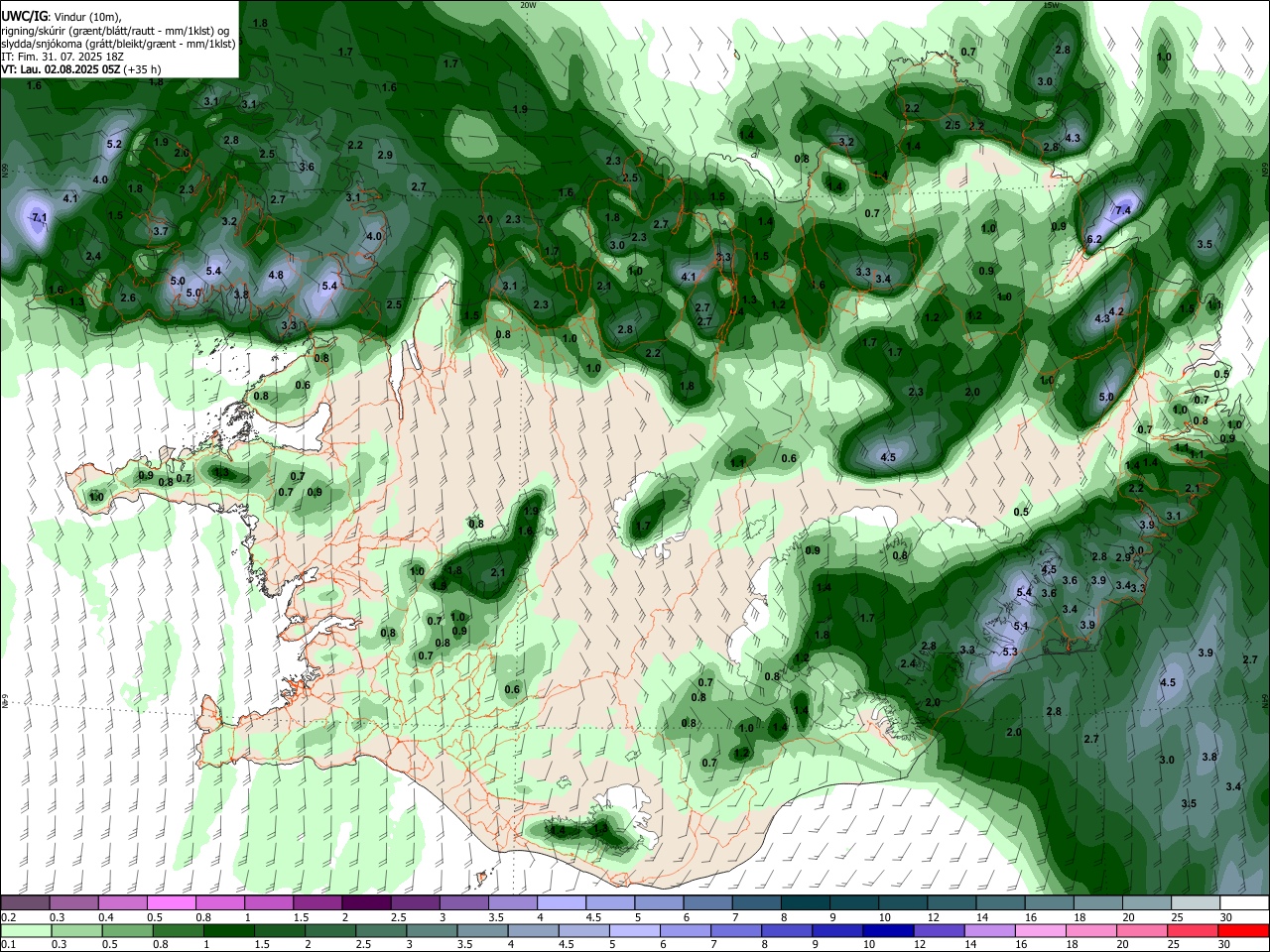Click the 18 gray-teal swatch in the top legend row
This screenshot has width=1270, height=952.
[1097, 902]
